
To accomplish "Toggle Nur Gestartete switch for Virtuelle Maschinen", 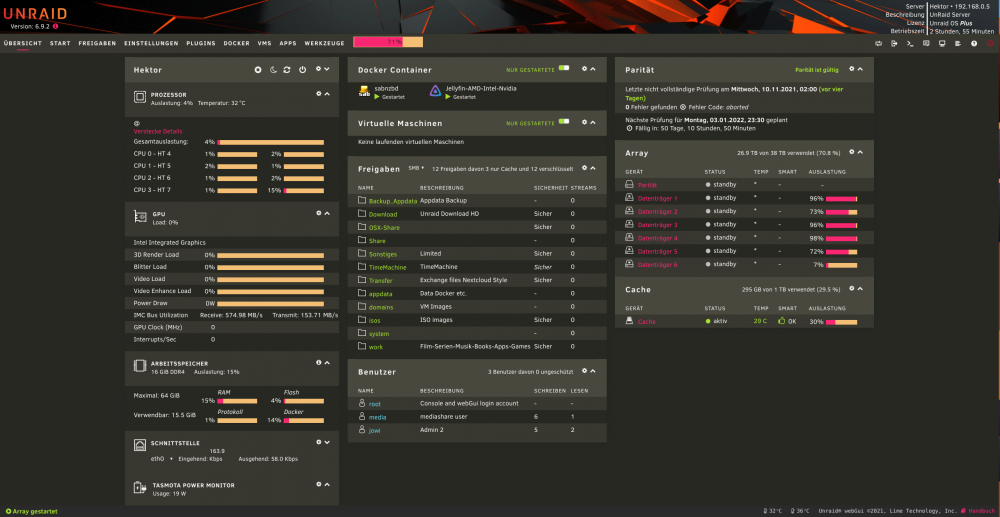I will point(564,122).
